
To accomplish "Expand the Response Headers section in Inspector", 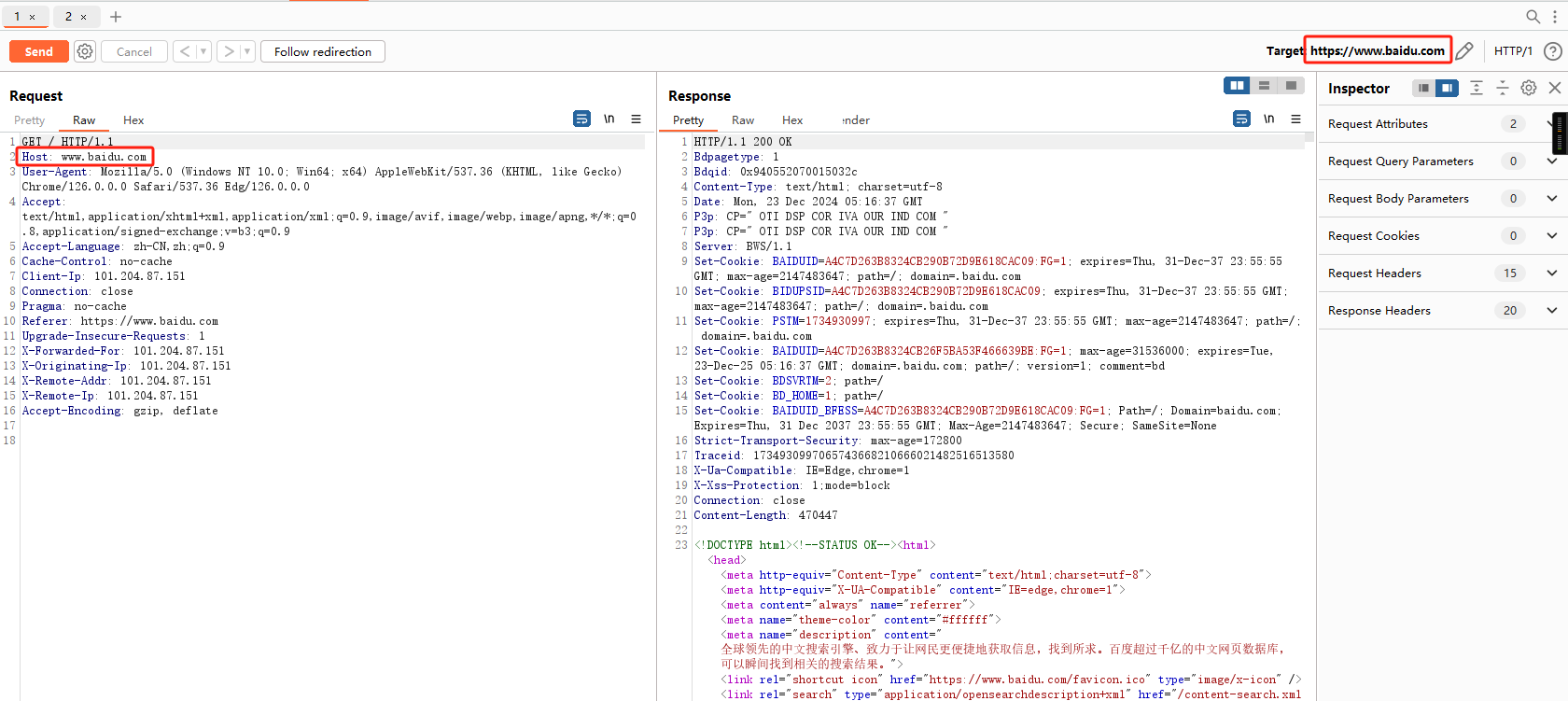I will [1551, 311].
